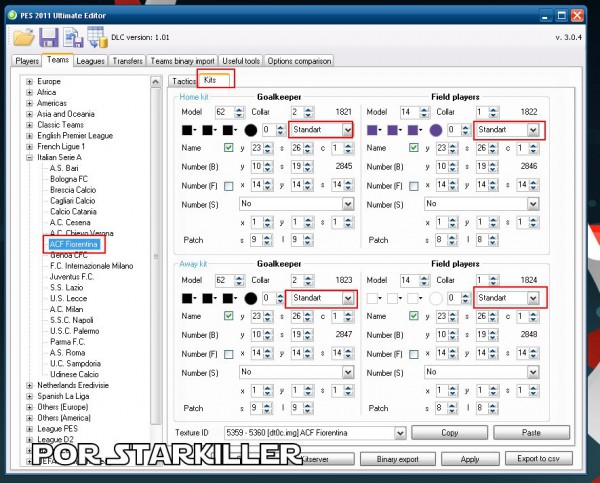Enable home field players Number (F) checkbox
The width and height of the screenshot is (600, 483).
[414, 186]
